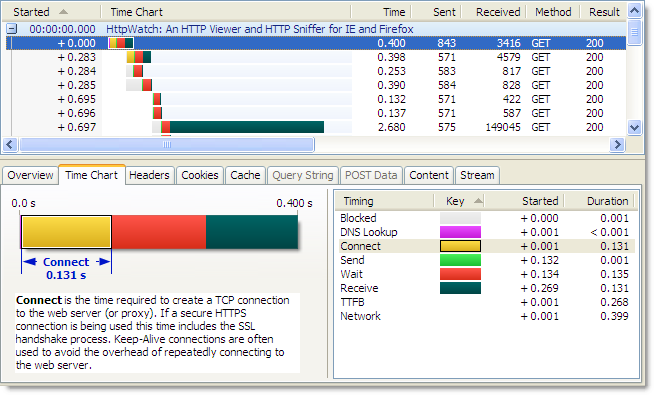654x395 pixels.
Task: Select the Connect yellow color key swatch
Action: [460, 246]
